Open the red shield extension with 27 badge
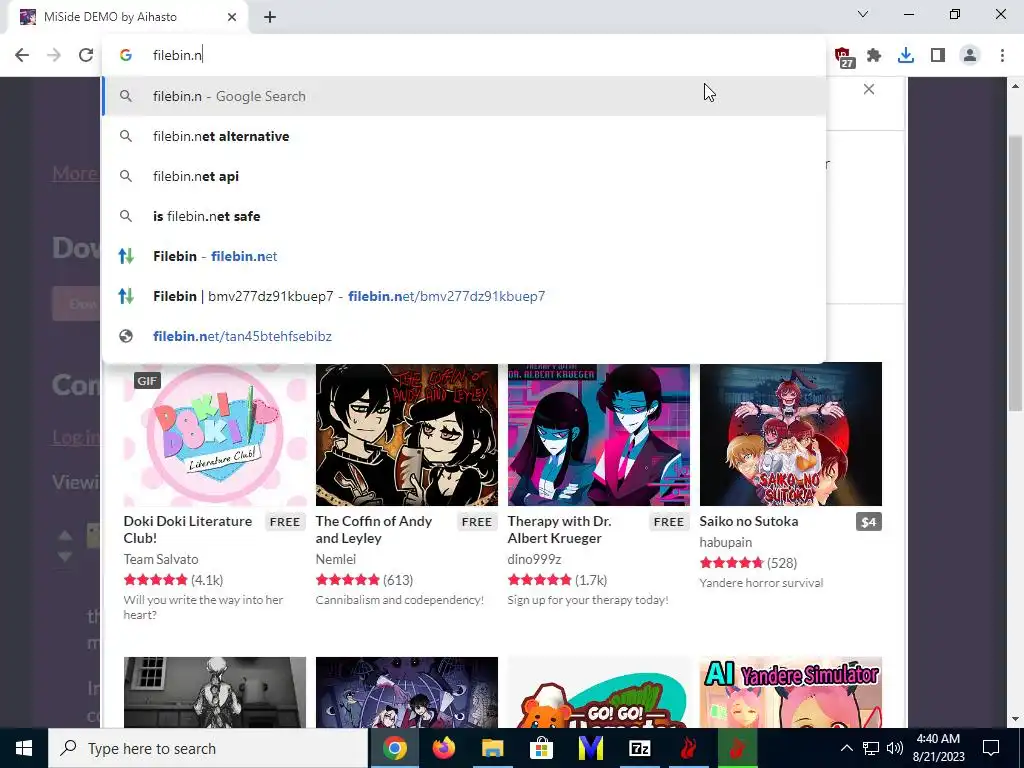Viewport: 1024px width, 768px height. (x=844, y=57)
